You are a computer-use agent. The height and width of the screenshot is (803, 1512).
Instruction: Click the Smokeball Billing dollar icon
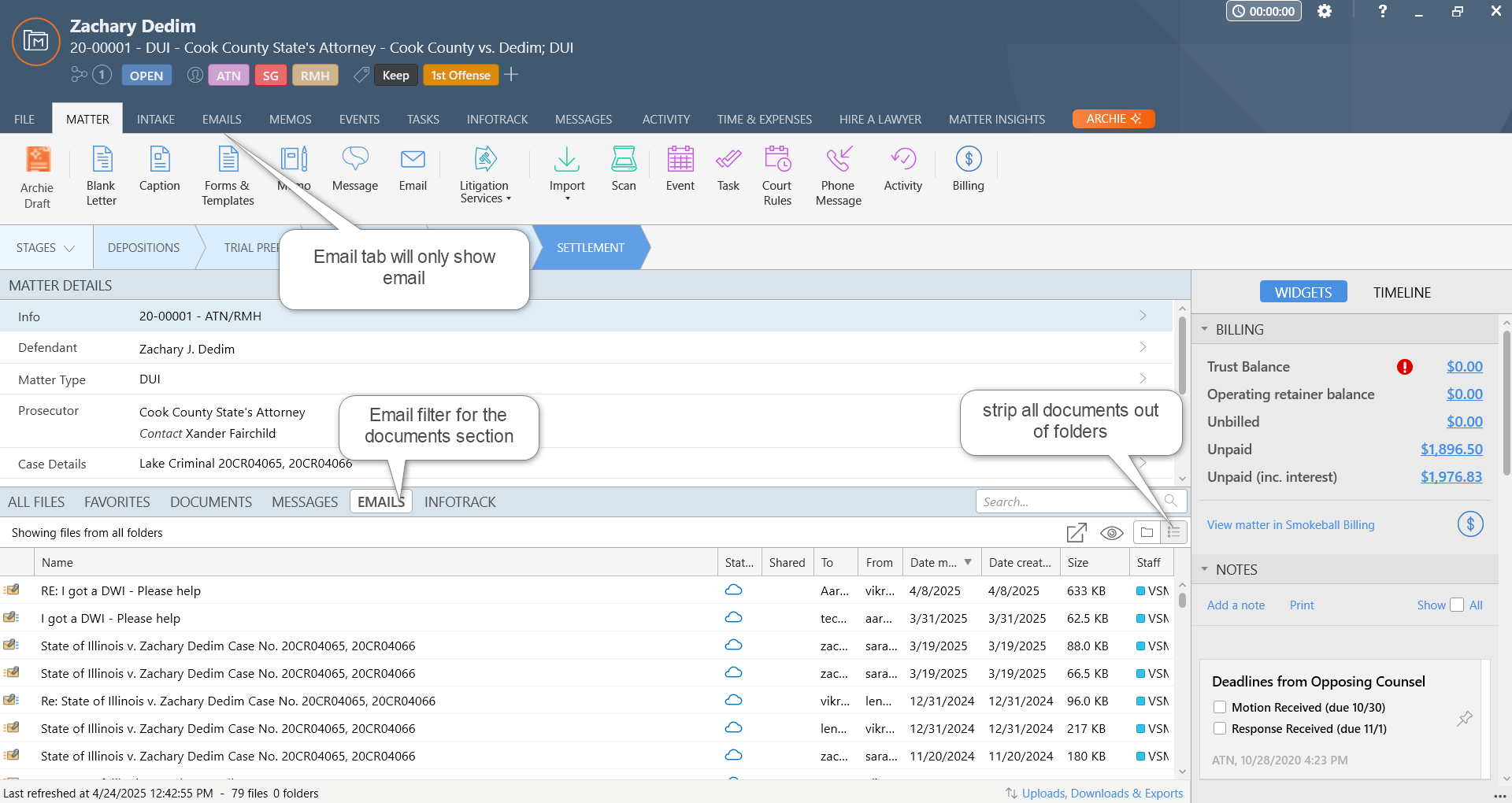tap(1470, 524)
